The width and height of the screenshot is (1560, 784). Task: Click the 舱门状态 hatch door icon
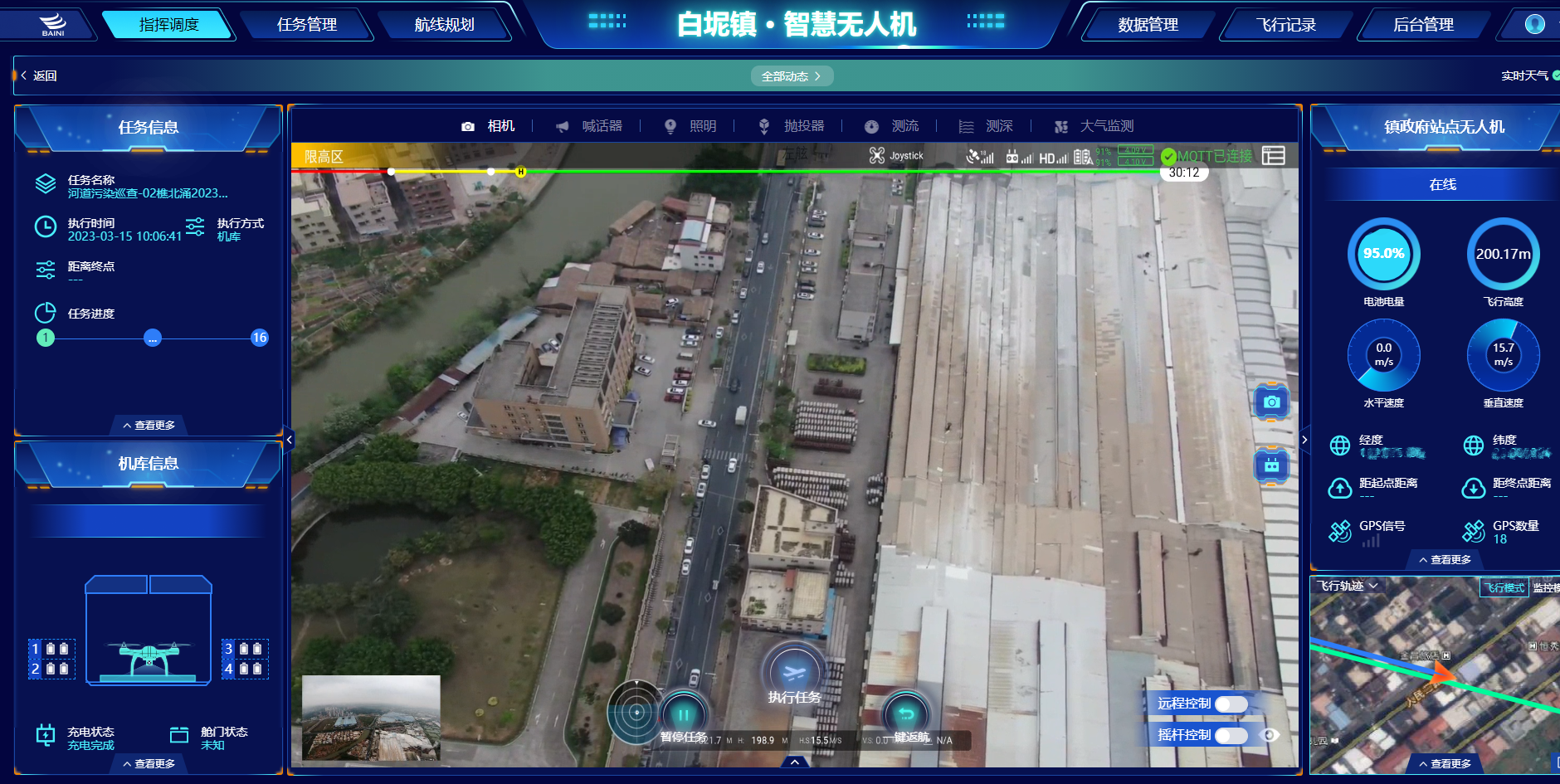pos(179,735)
